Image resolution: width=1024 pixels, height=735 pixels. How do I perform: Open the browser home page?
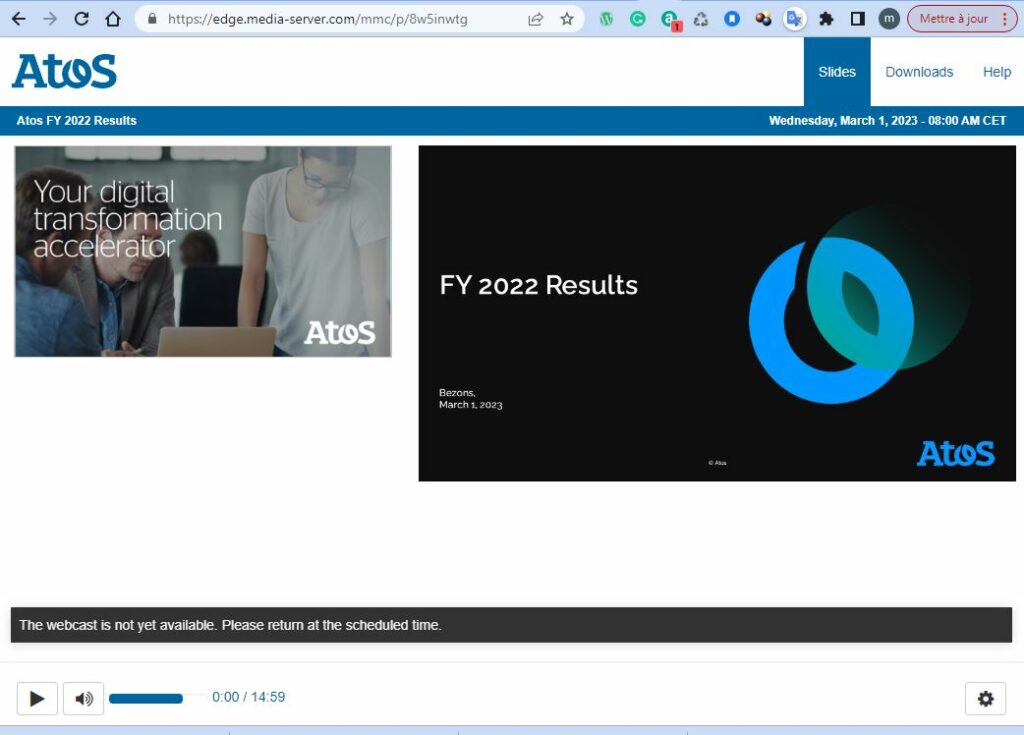pos(113,19)
